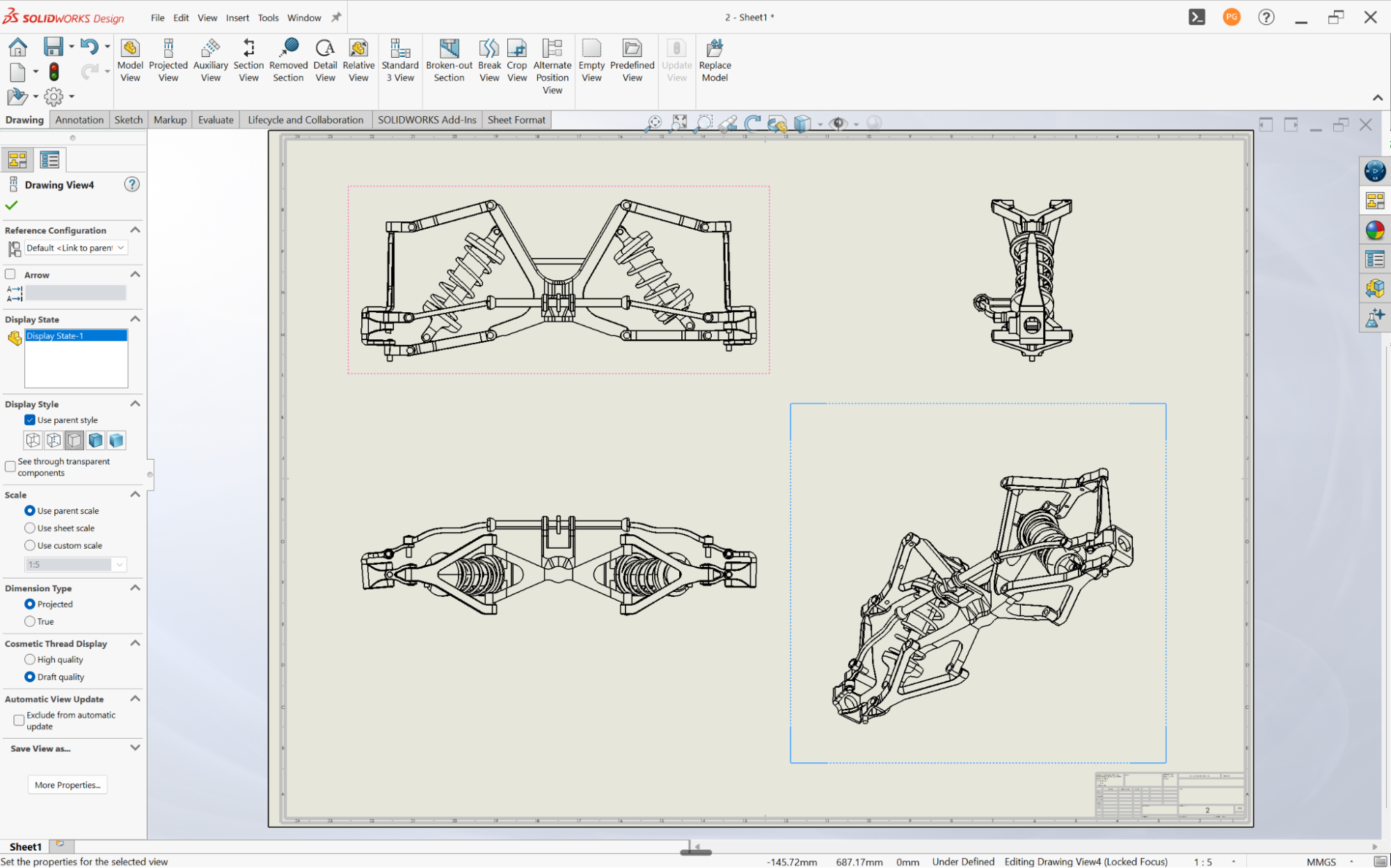The height and width of the screenshot is (868, 1391).
Task: Choose the Detail View tool
Action: pyautogui.click(x=325, y=61)
